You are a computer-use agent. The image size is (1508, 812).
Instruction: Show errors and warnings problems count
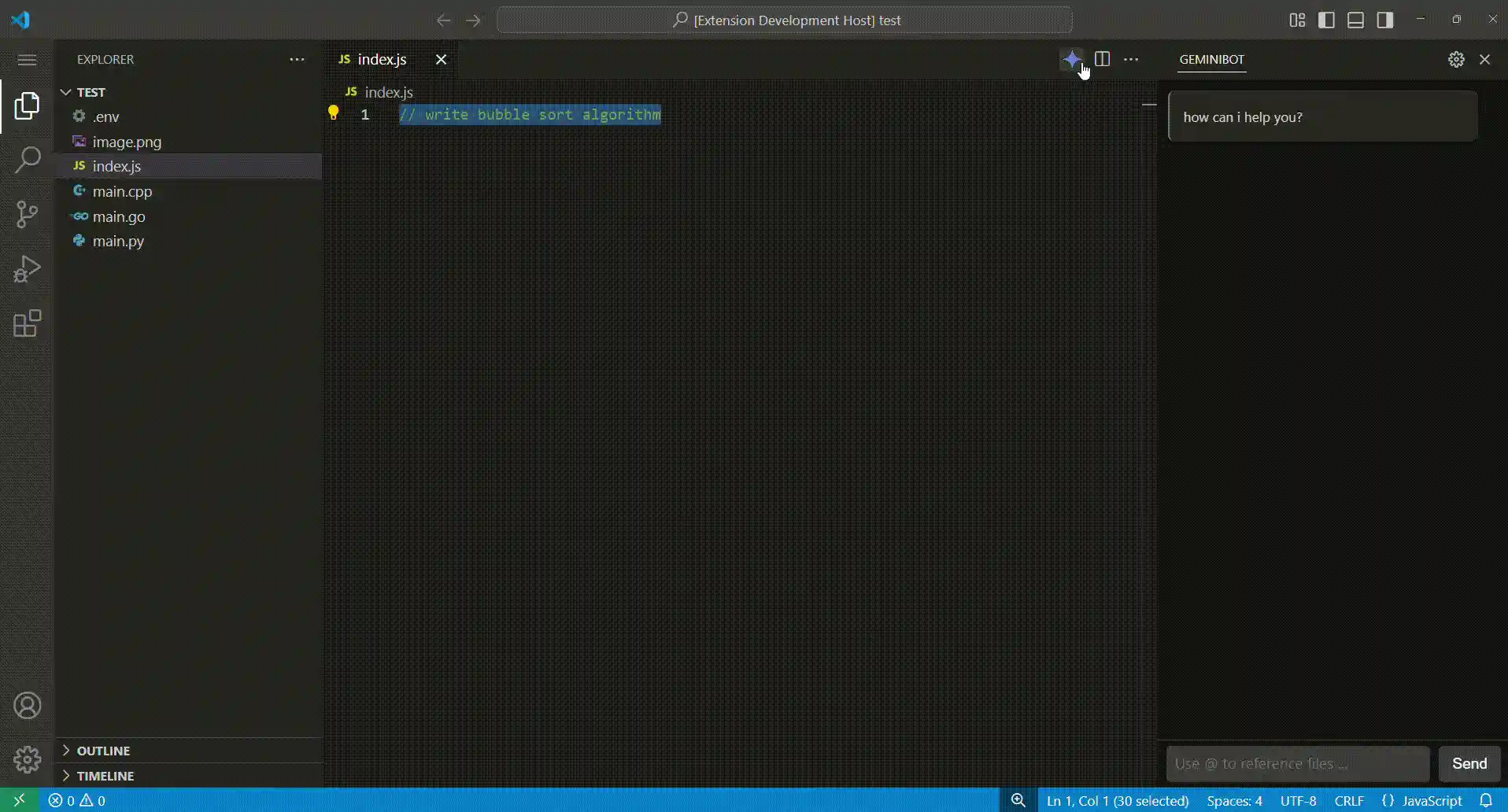pos(77,800)
